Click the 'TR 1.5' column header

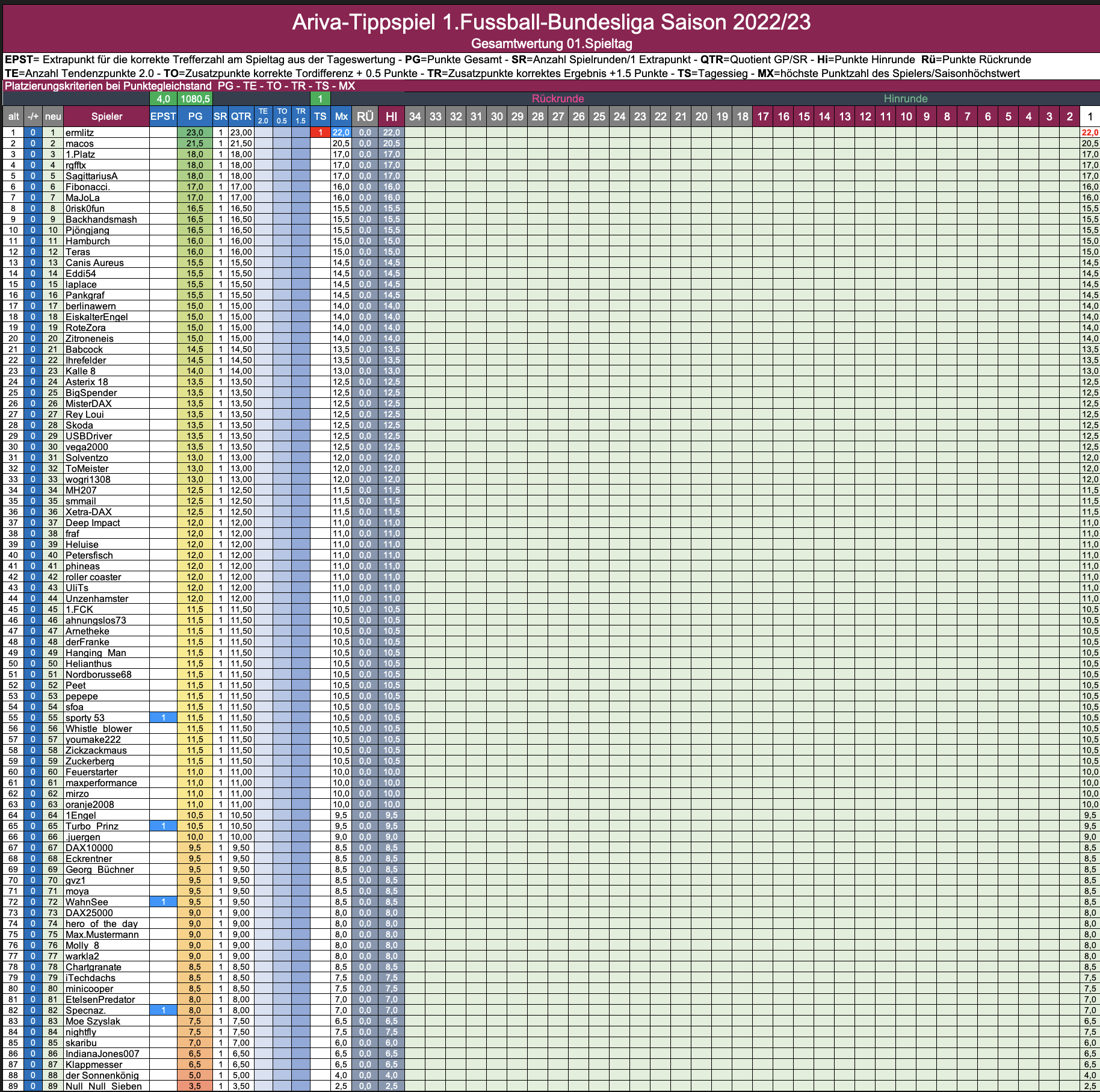tap(301, 116)
